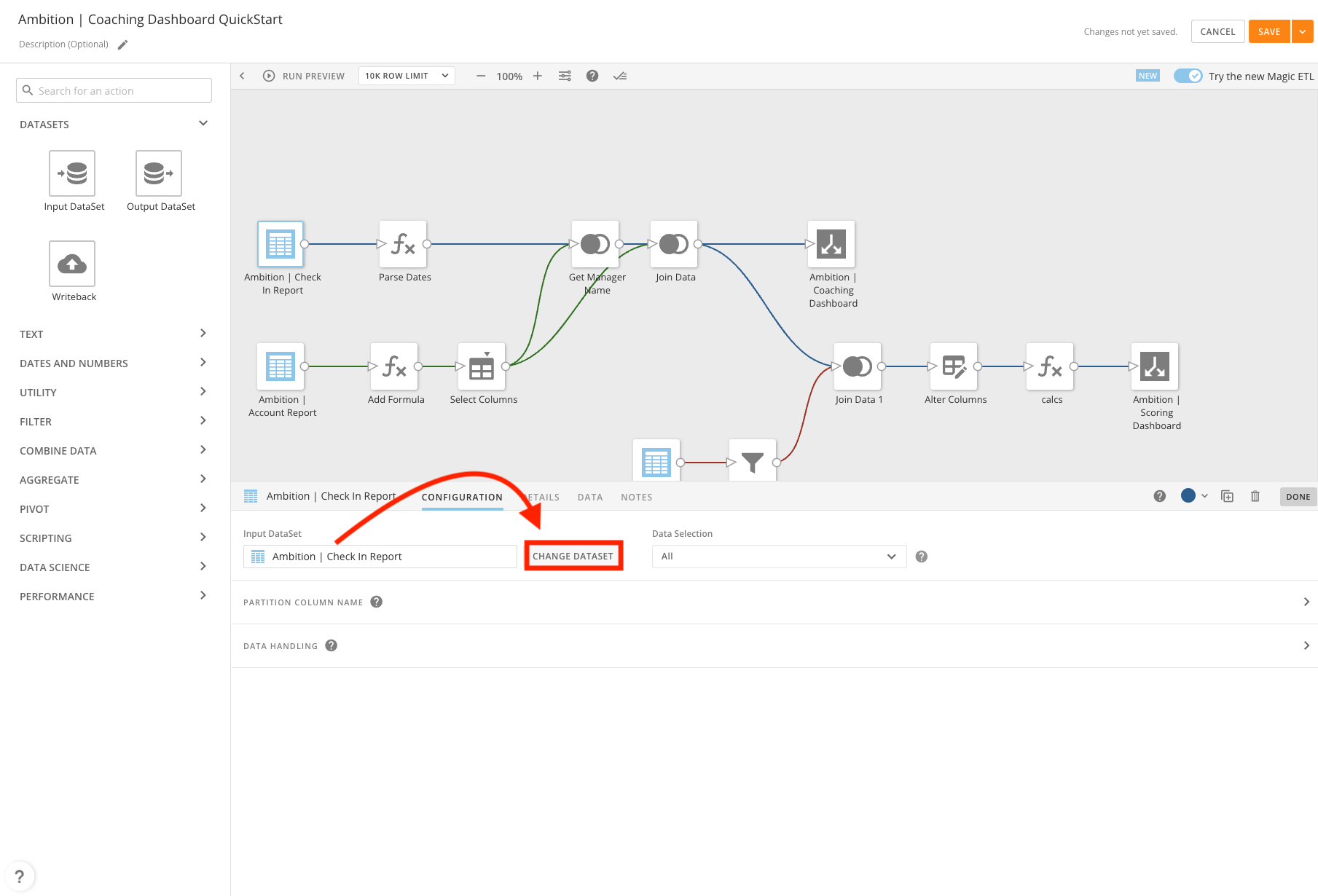Screen dimensions: 1318x896
Task: Zoom out the canvas with minus
Action: pyautogui.click(x=481, y=76)
